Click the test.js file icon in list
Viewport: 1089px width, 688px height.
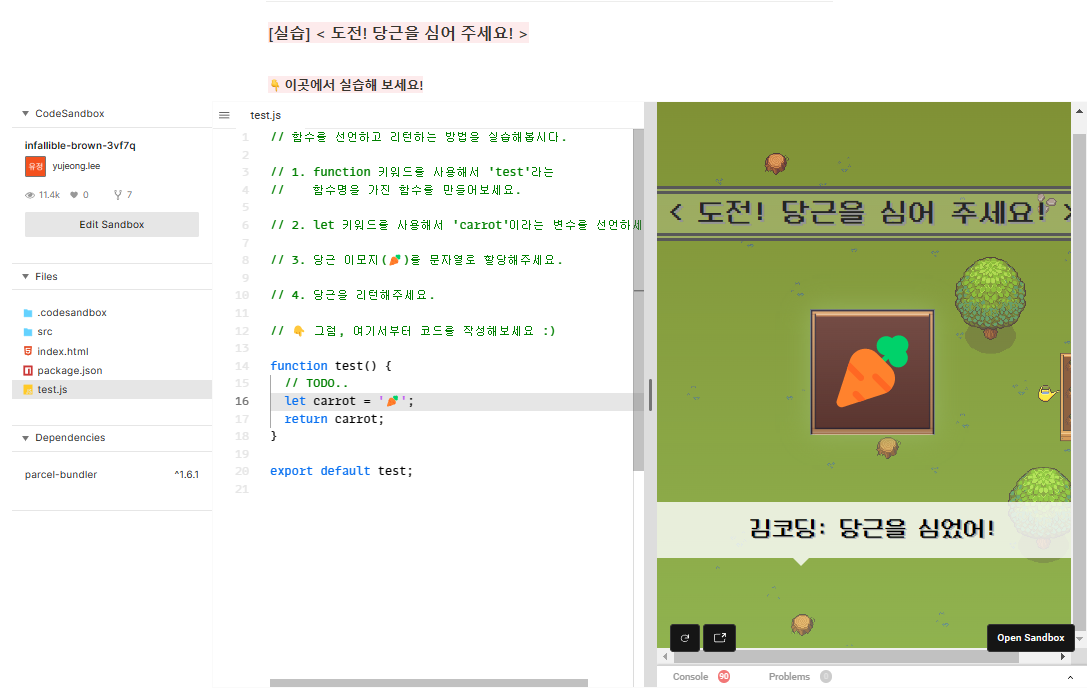click(28, 389)
